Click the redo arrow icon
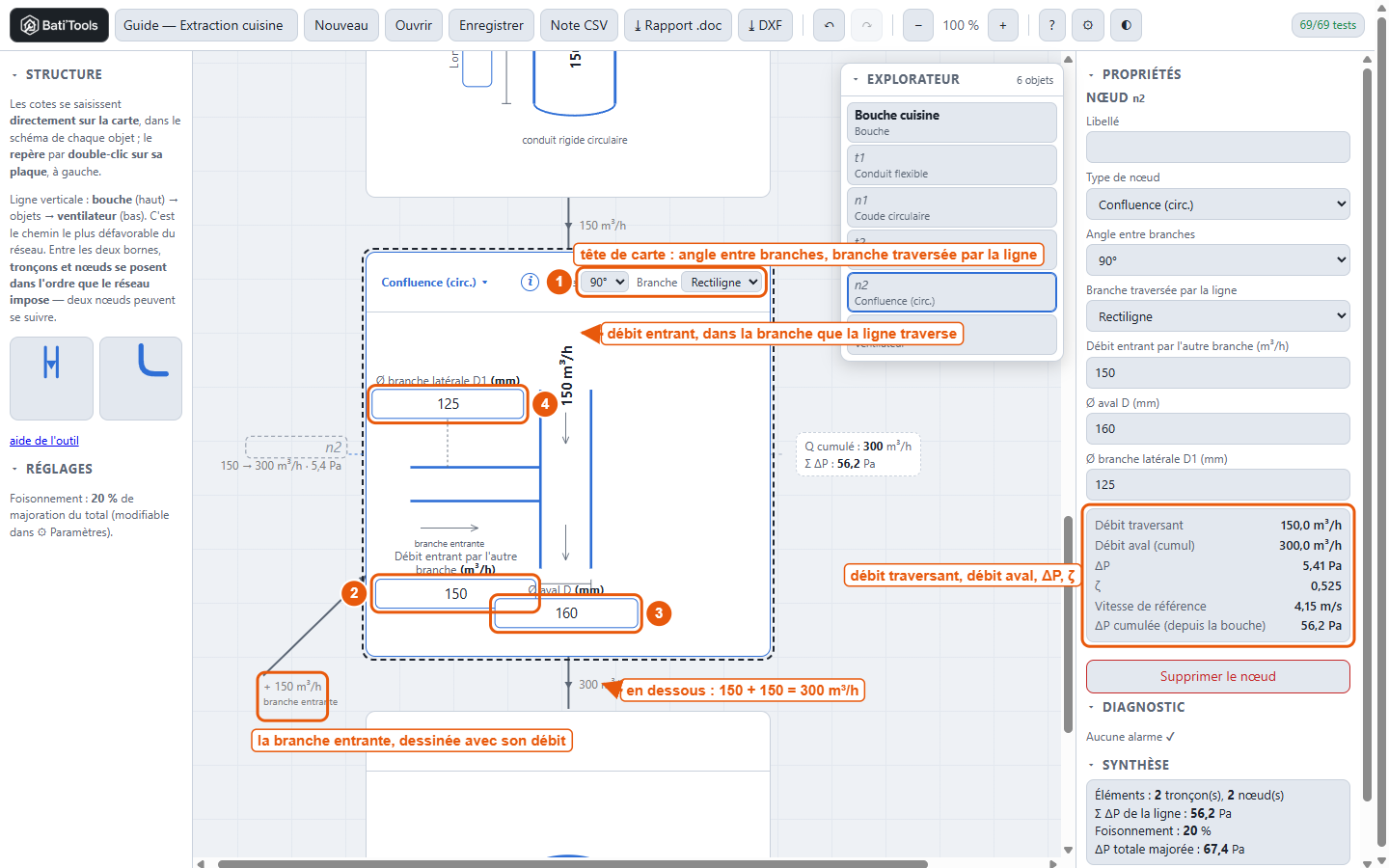Image resolution: width=1389 pixels, height=868 pixels. pos(866,25)
